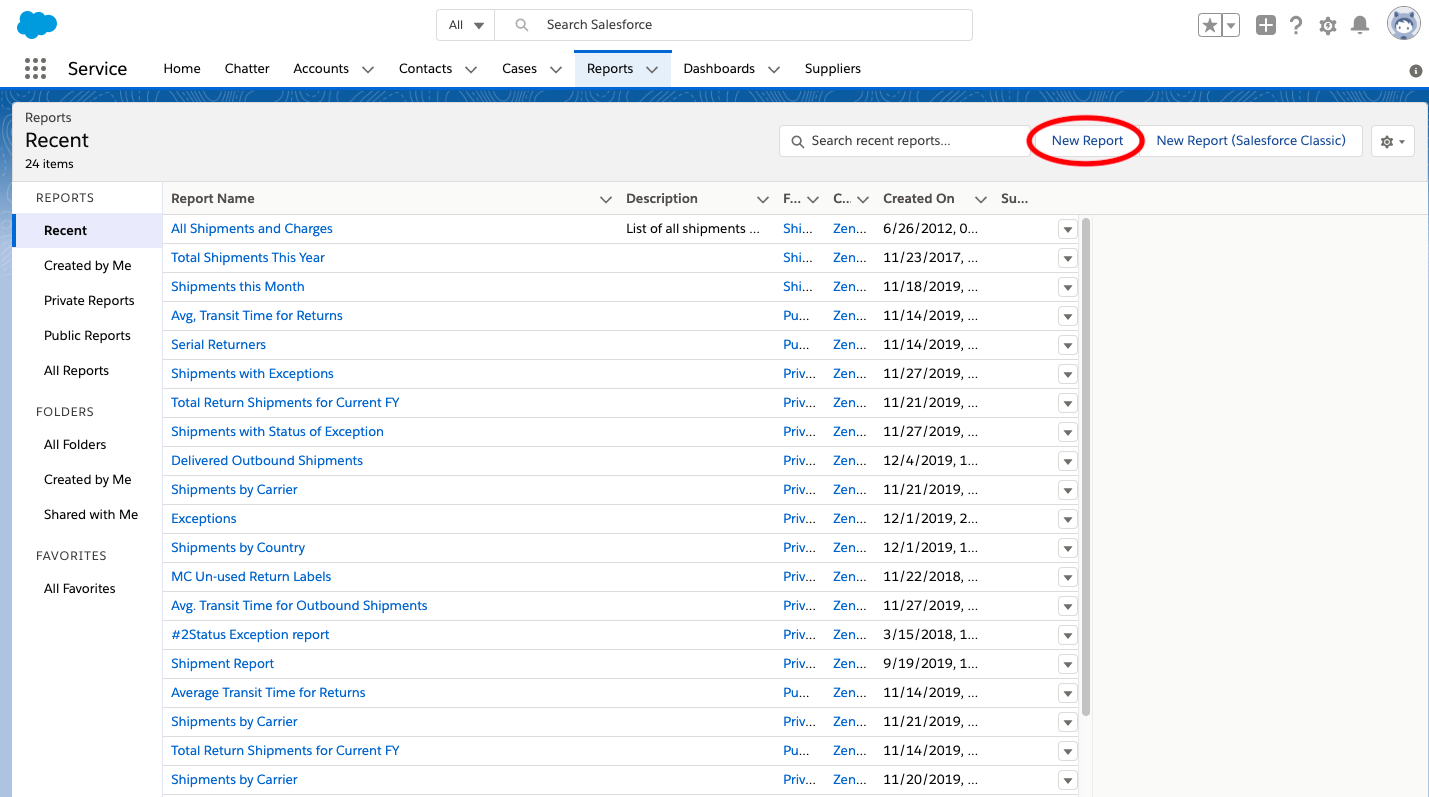Open Avg, Transit Time for Returns report
Viewport: 1429px width, 797px height.
point(257,316)
